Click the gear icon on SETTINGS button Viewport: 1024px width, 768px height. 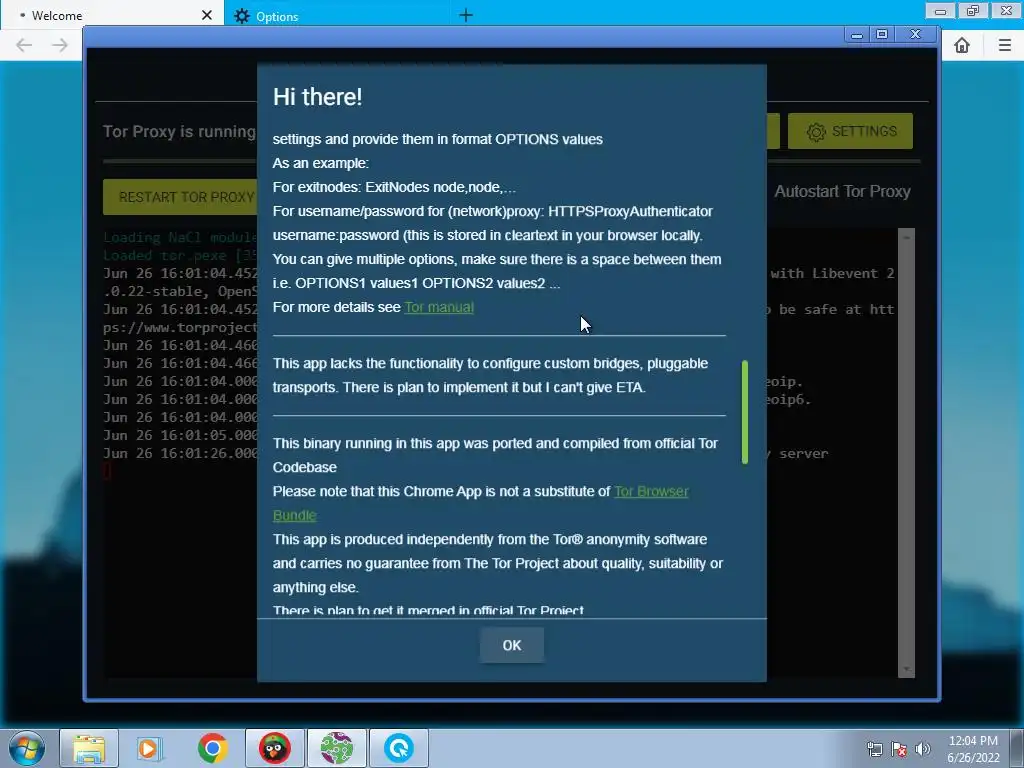816,132
